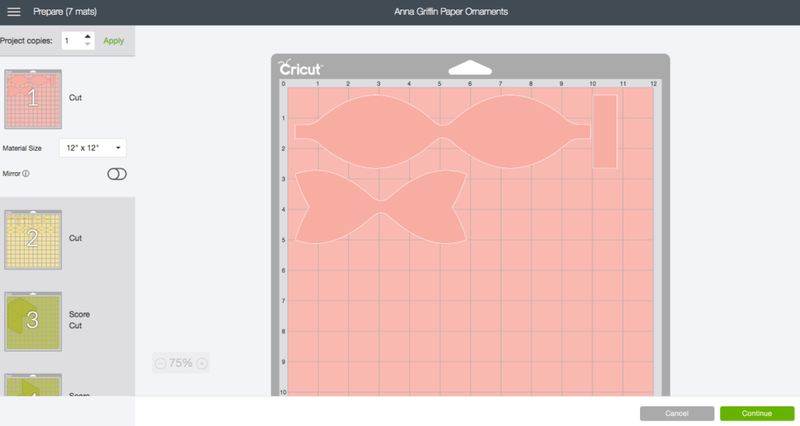
Task: Open the Material Size dropdown
Action: pos(93,148)
